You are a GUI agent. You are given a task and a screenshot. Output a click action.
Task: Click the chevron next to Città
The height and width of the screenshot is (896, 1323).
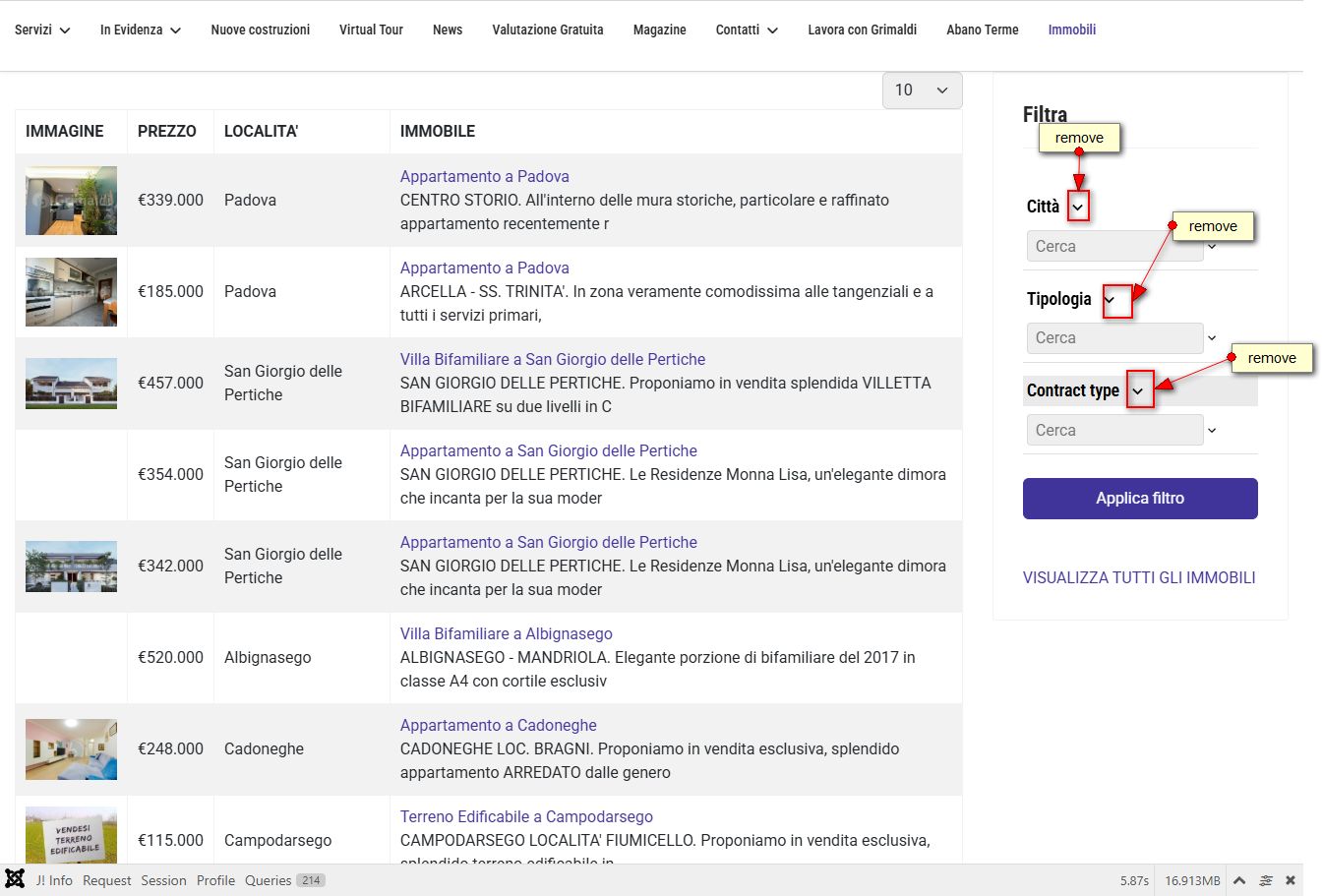point(1078,207)
